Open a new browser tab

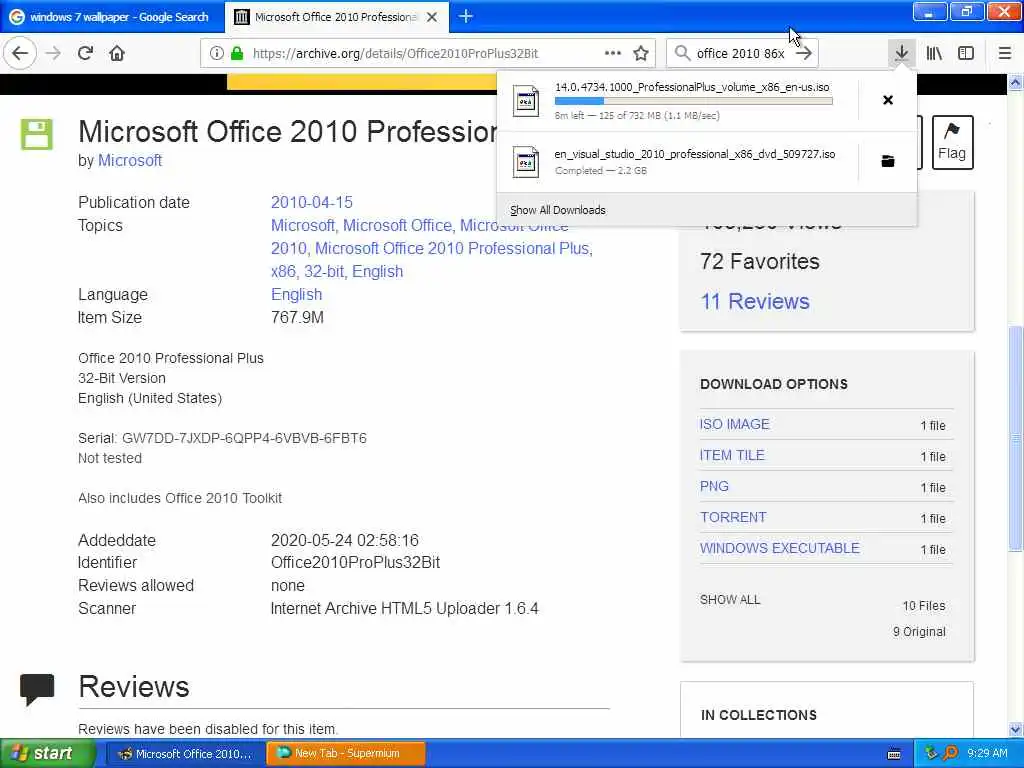click(466, 16)
